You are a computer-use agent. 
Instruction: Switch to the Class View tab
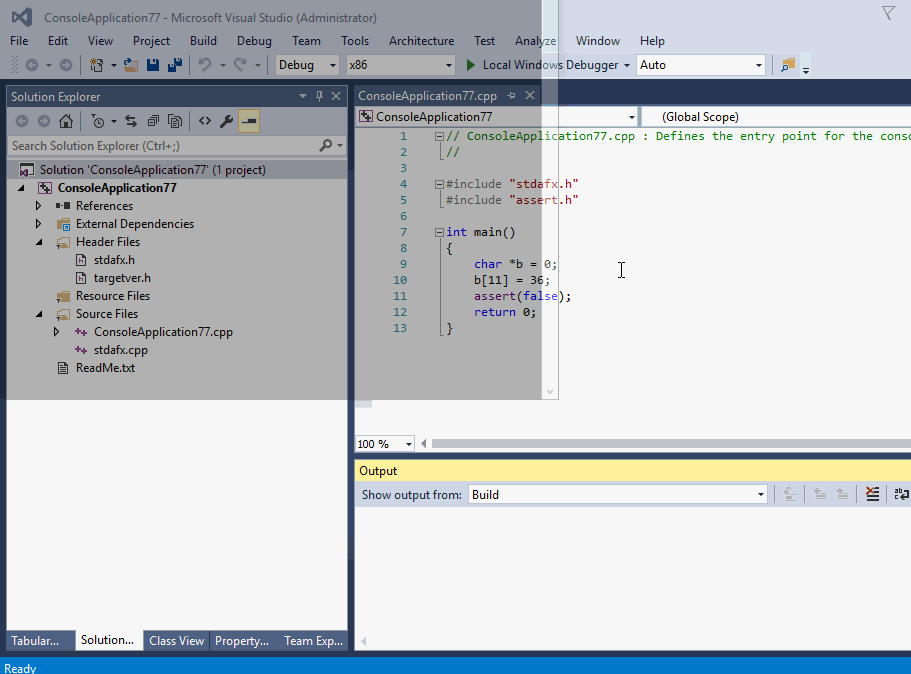(x=177, y=640)
